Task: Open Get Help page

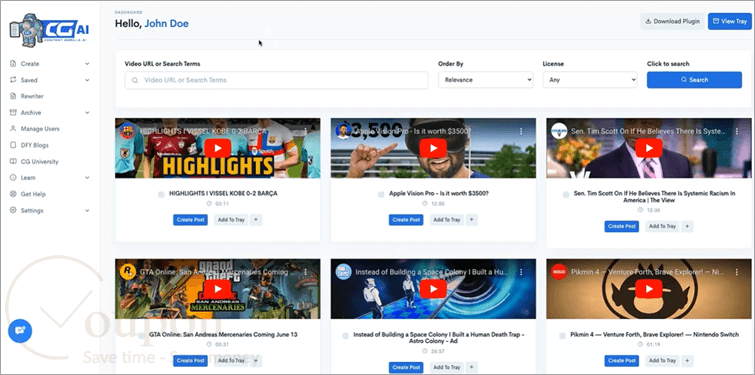Action: point(33,194)
